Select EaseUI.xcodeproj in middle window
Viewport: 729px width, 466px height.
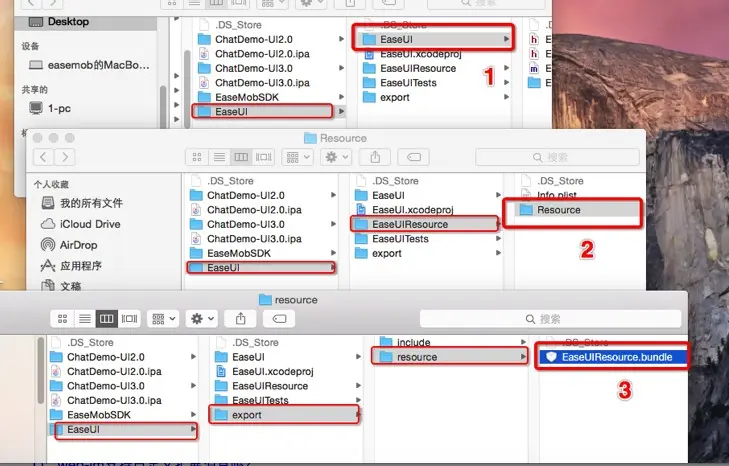(412, 210)
